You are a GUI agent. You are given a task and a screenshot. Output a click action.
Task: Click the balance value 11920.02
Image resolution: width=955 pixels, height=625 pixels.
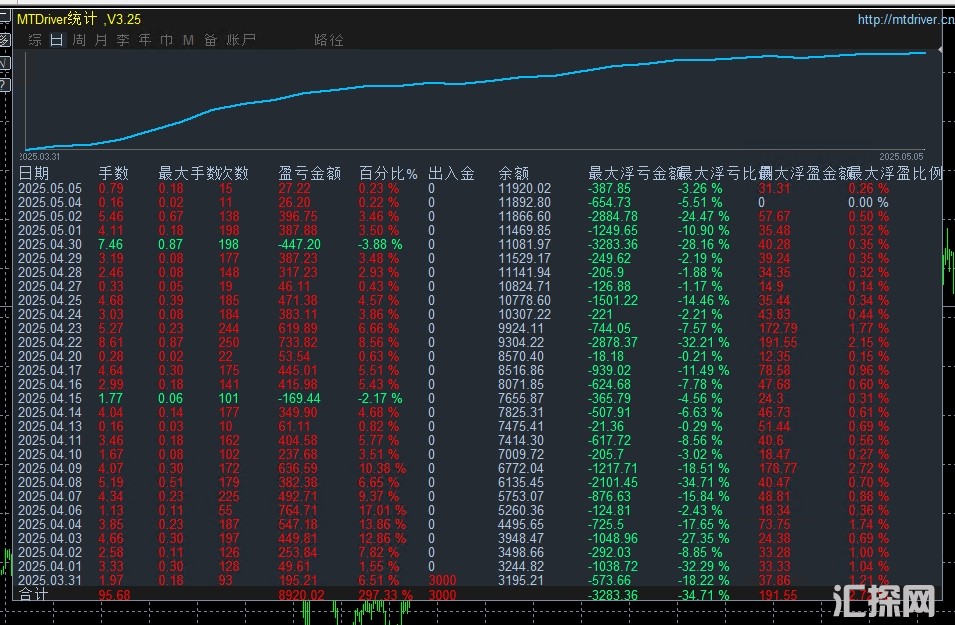[x=524, y=188]
